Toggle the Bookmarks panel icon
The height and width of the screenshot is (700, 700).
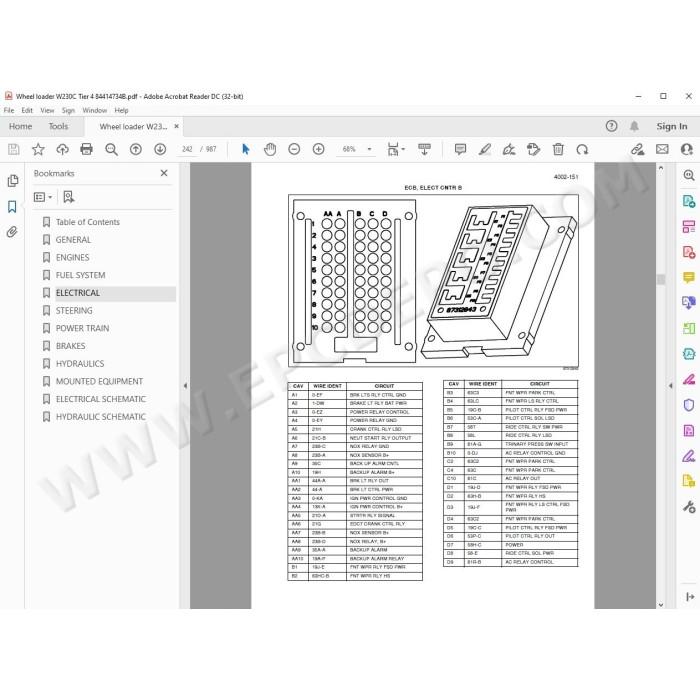point(12,206)
